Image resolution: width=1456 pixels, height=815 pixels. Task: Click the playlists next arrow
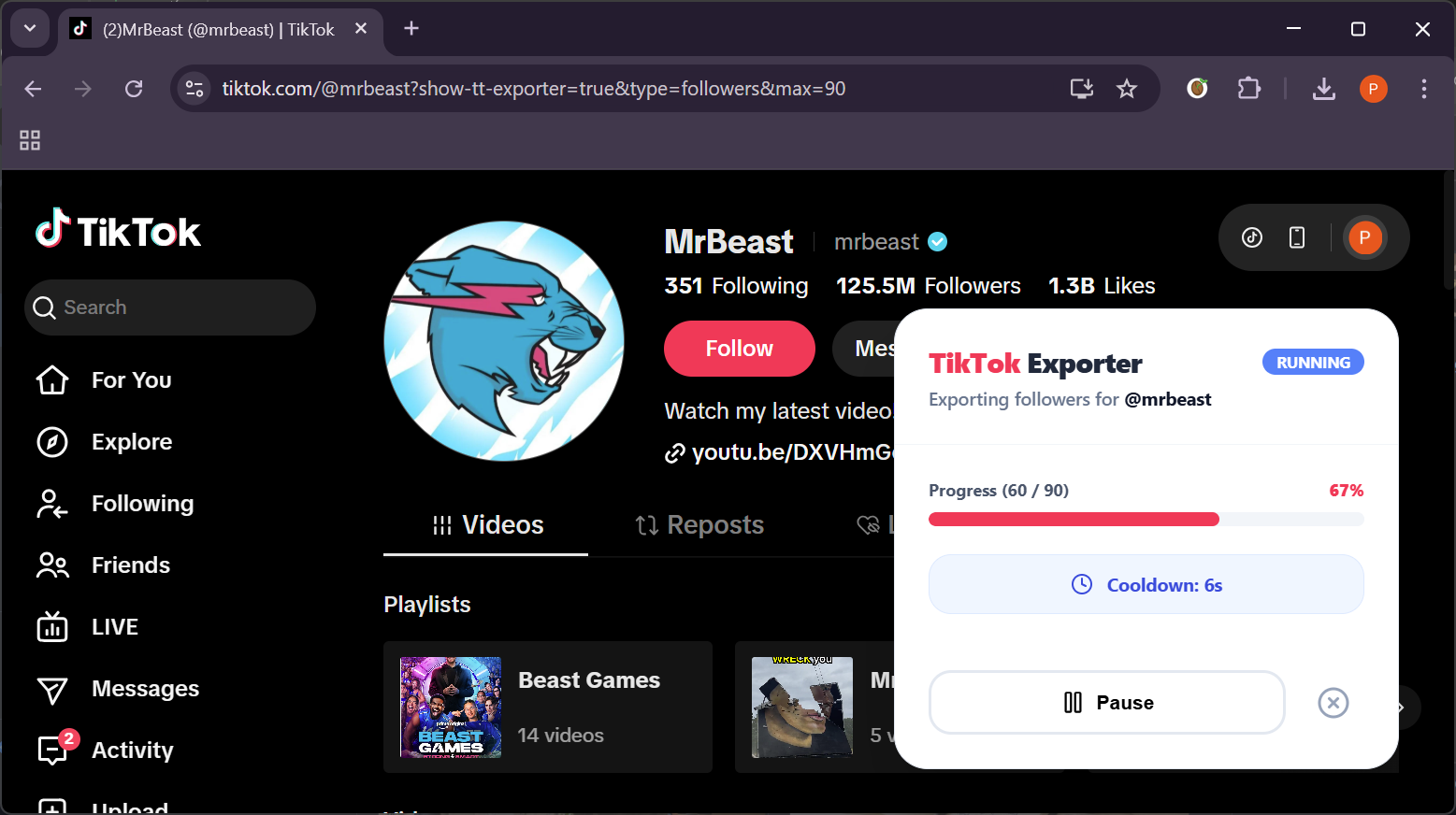tap(1401, 708)
